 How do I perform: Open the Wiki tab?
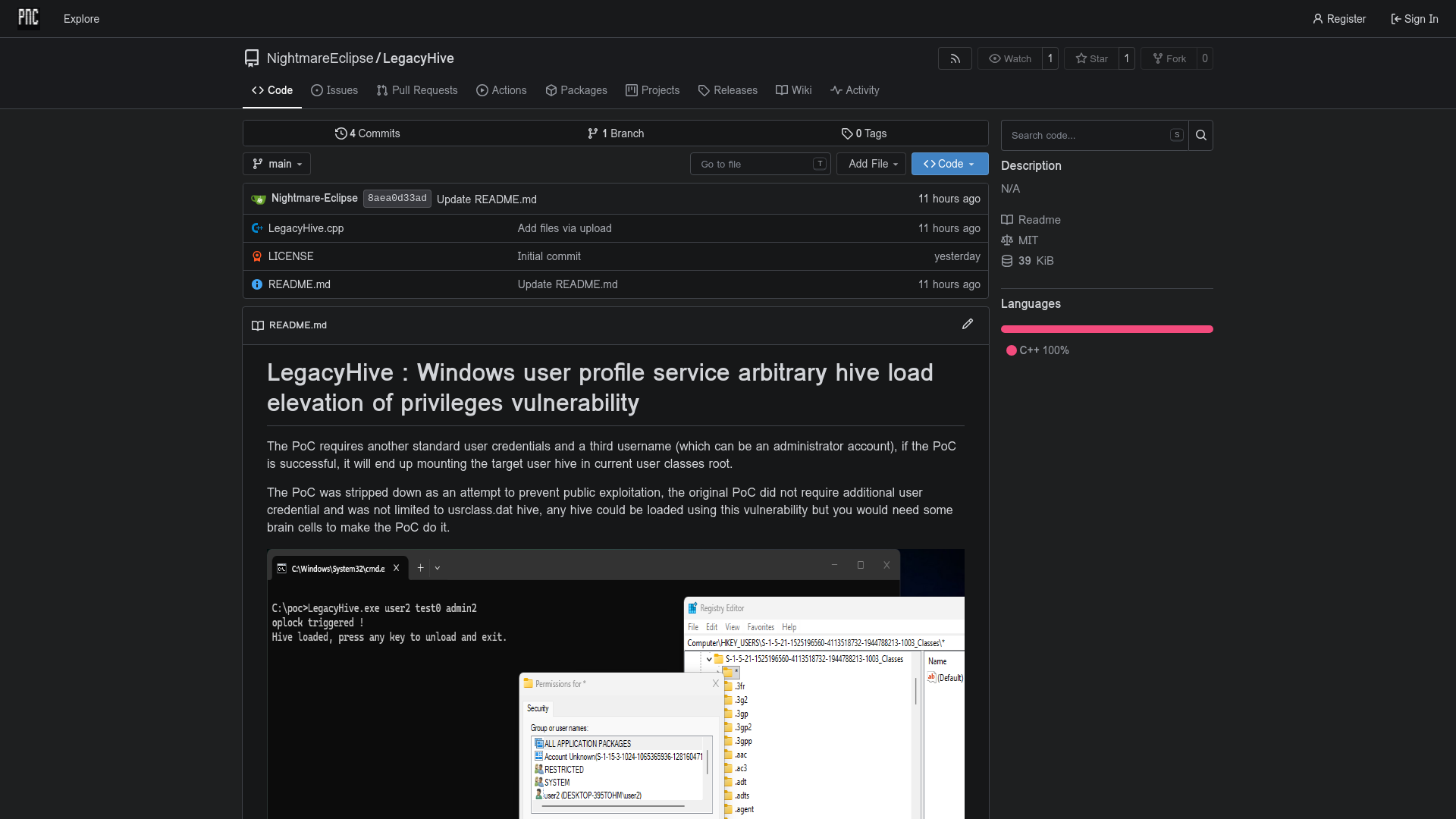(794, 90)
